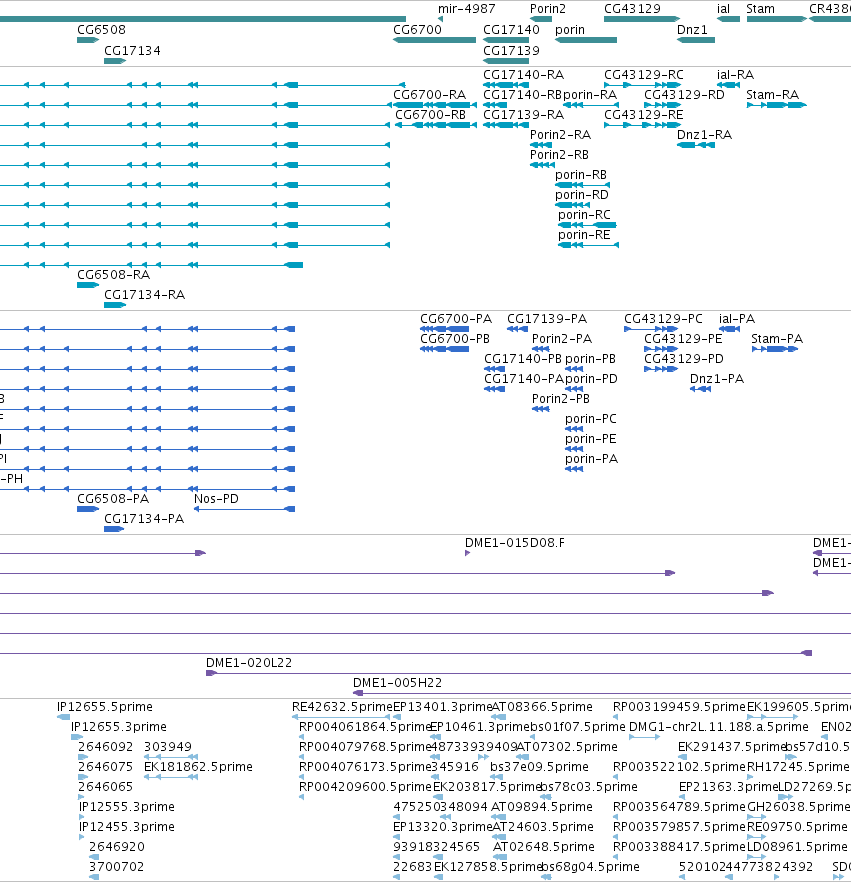Image resolution: width=851 pixels, height=882 pixels.
Task: Open the Dnz1-PA protein feature
Action: tap(700, 389)
